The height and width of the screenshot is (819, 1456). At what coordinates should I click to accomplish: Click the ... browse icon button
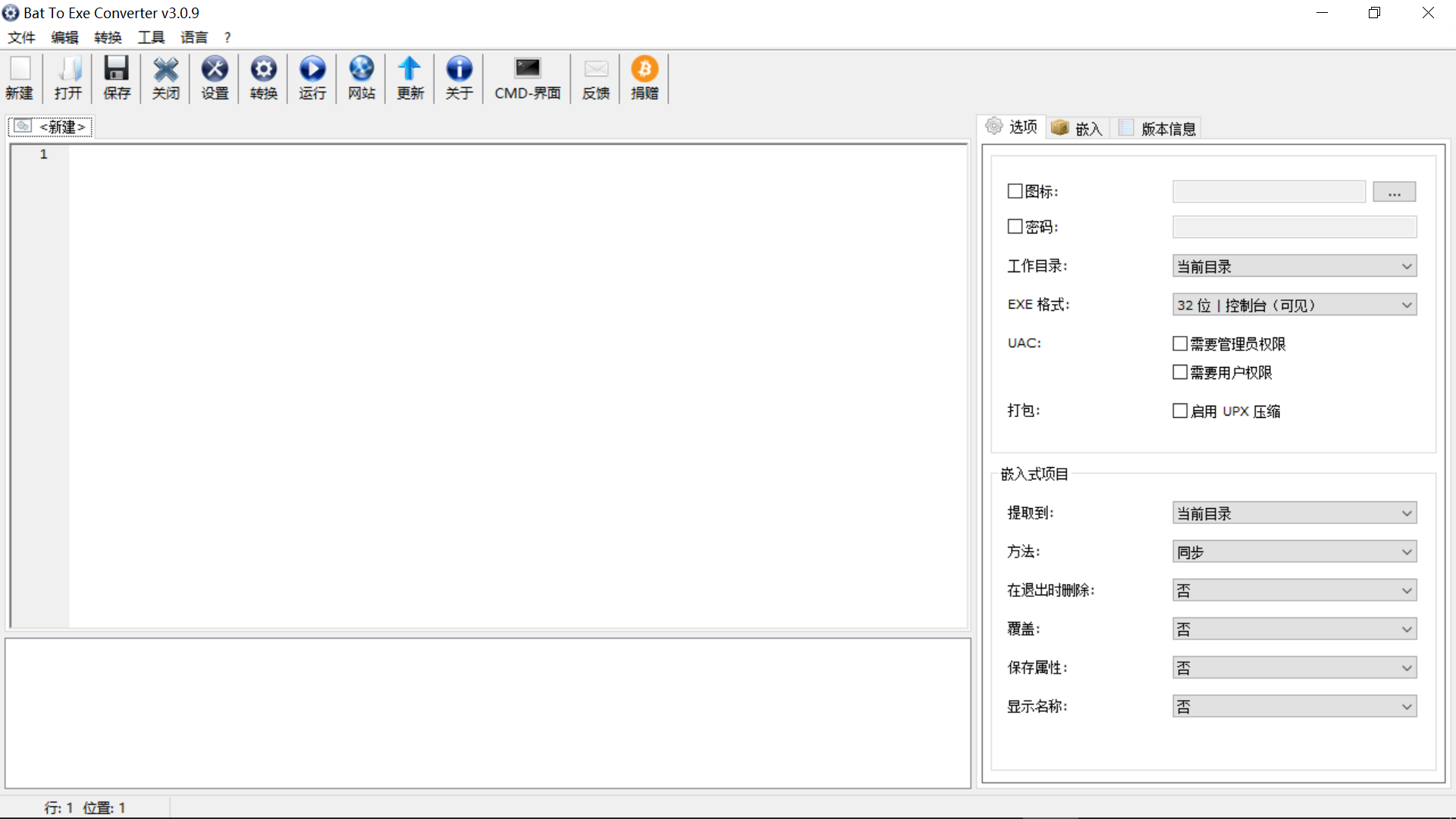point(1394,192)
